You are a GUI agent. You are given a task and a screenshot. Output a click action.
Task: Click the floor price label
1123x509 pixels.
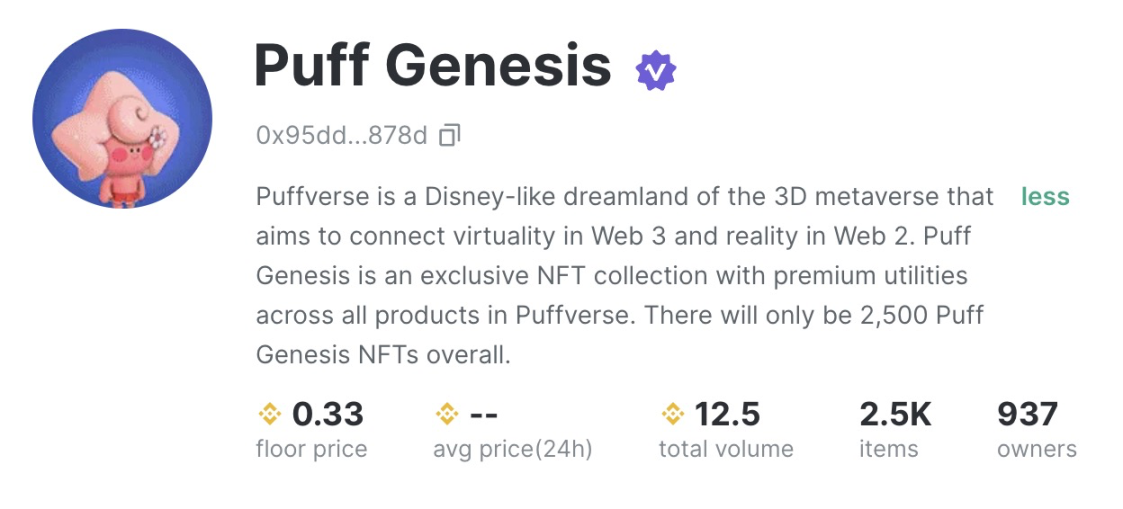coord(311,449)
